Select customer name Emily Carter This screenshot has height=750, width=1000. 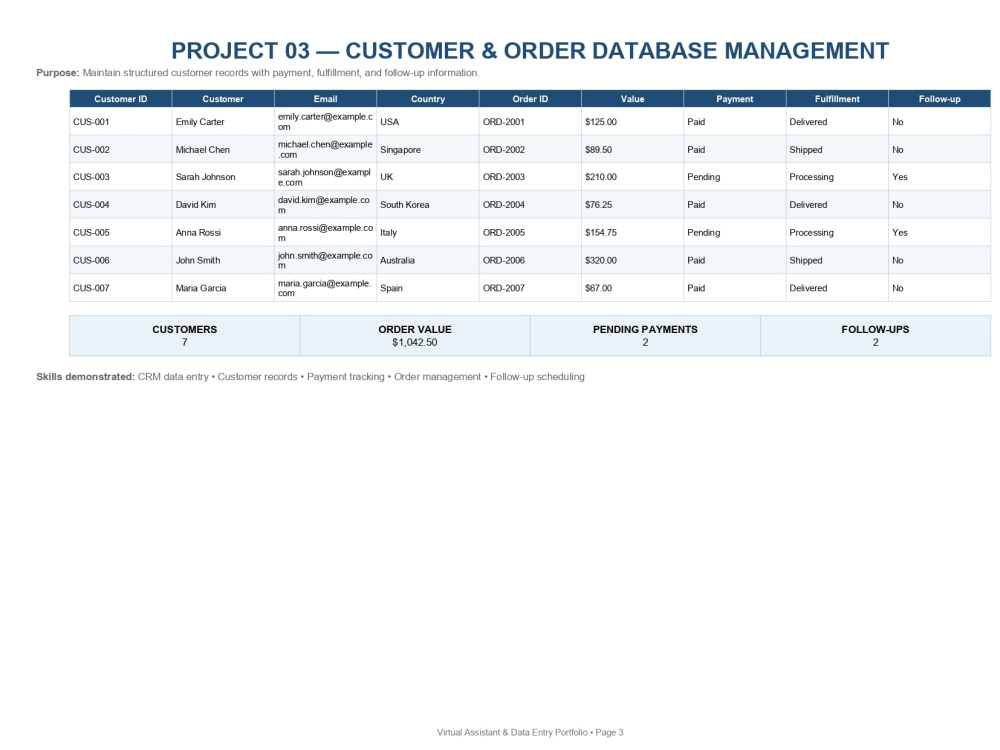(x=200, y=122)
